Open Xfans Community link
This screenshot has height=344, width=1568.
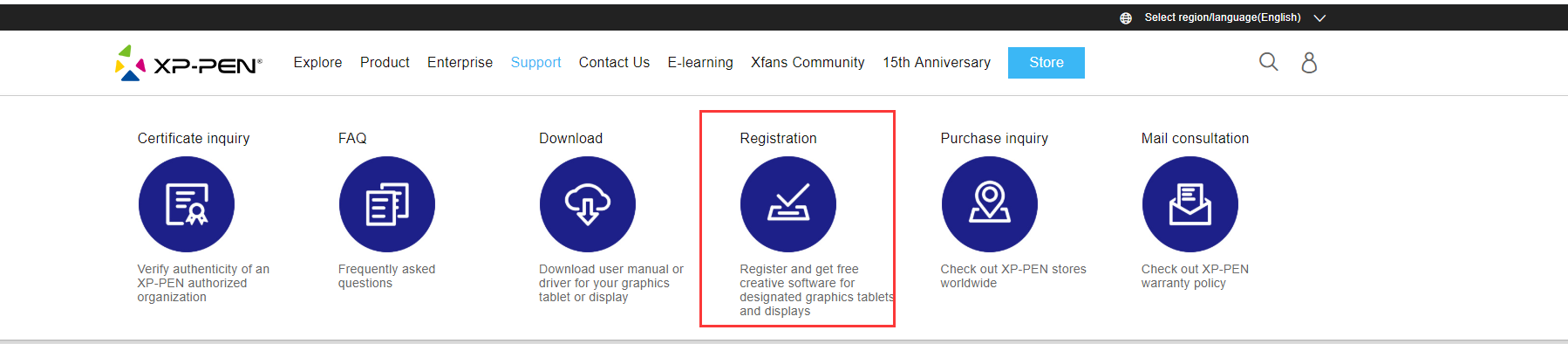[808, 63]
